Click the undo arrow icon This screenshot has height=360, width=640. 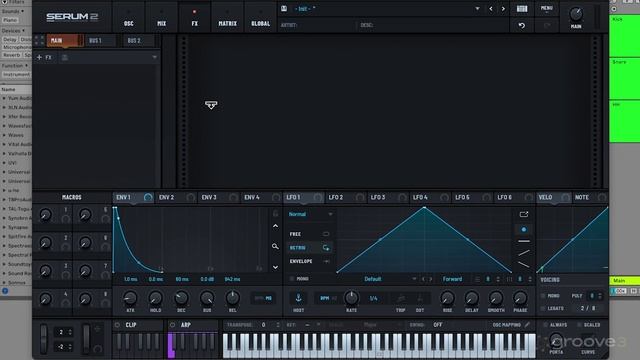tap(522, 25)
